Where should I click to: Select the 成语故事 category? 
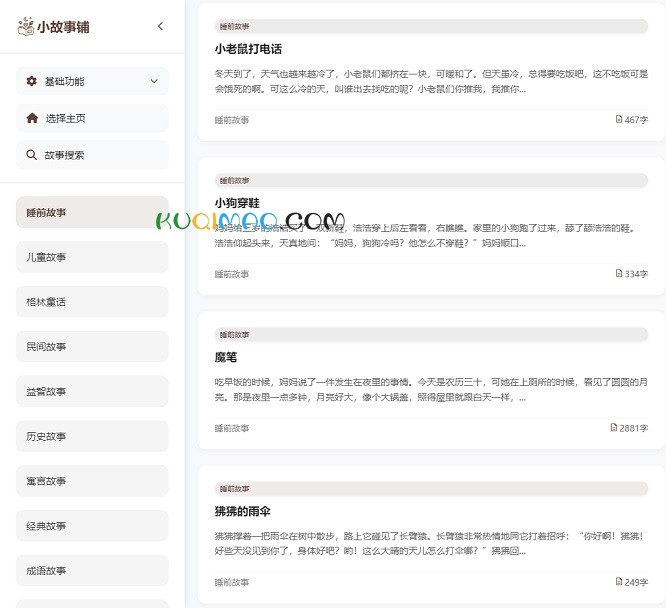click(x=92, y=571)
